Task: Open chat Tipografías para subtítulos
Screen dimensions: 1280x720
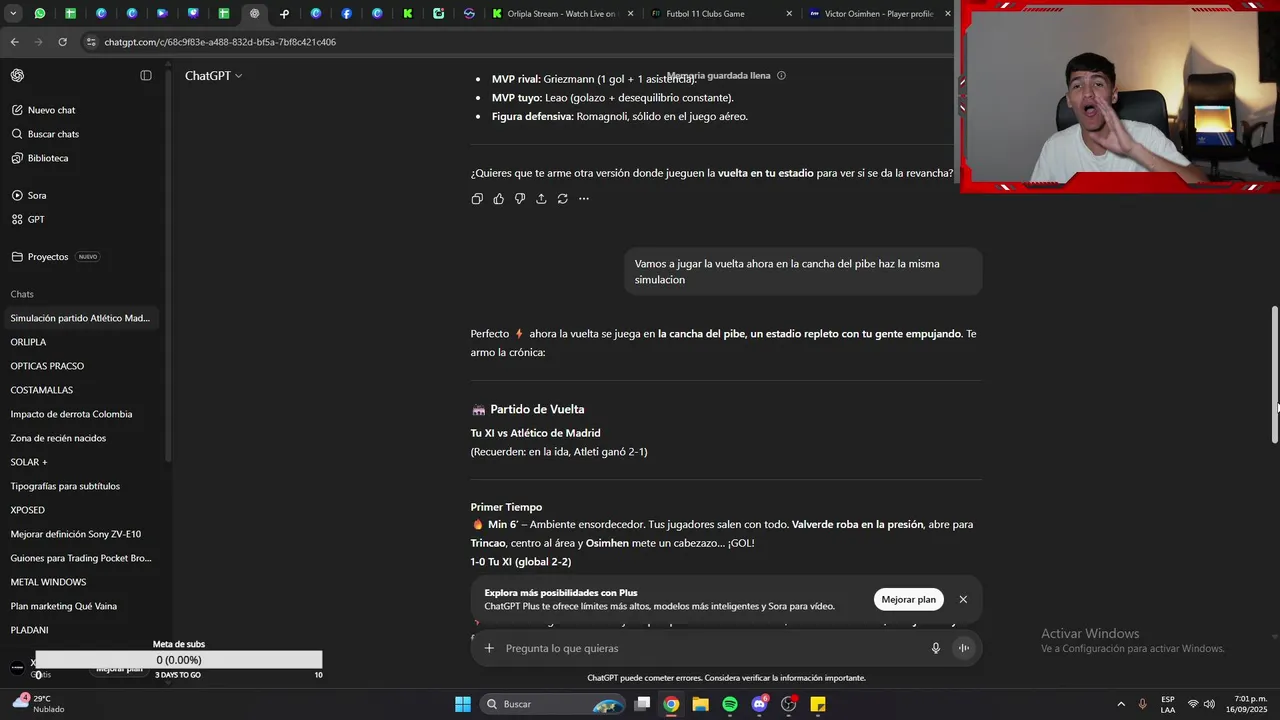Action: click(x=80, y=486)
